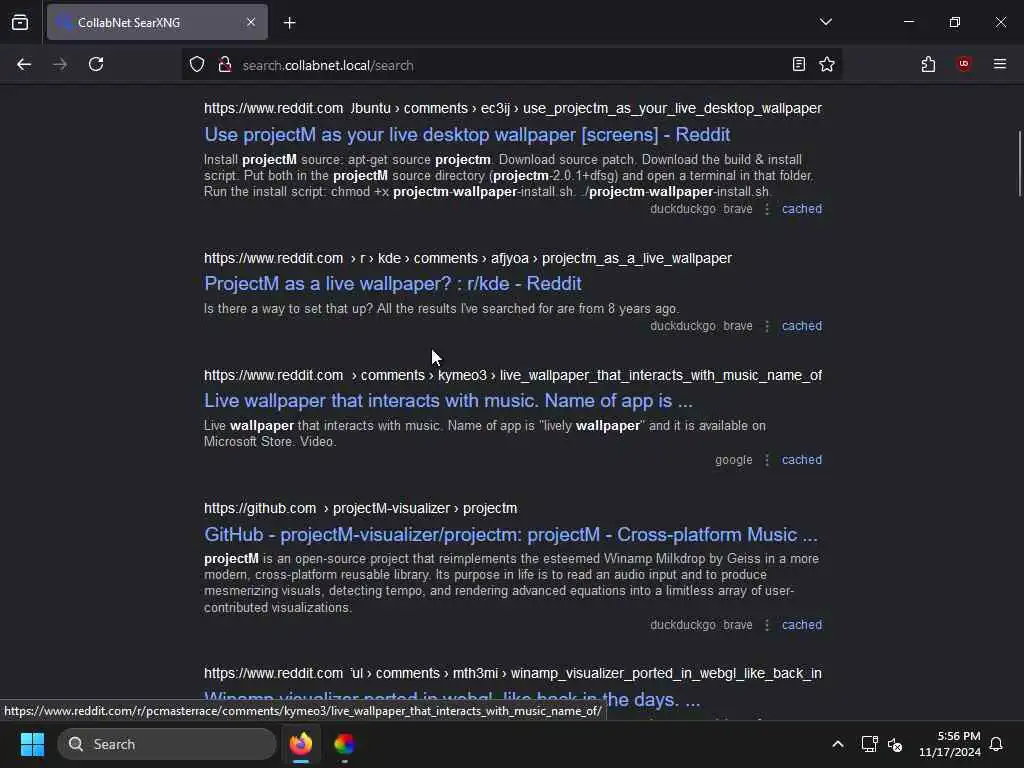
Task: Open the Windows Start menu
Action: pos(32,744)
